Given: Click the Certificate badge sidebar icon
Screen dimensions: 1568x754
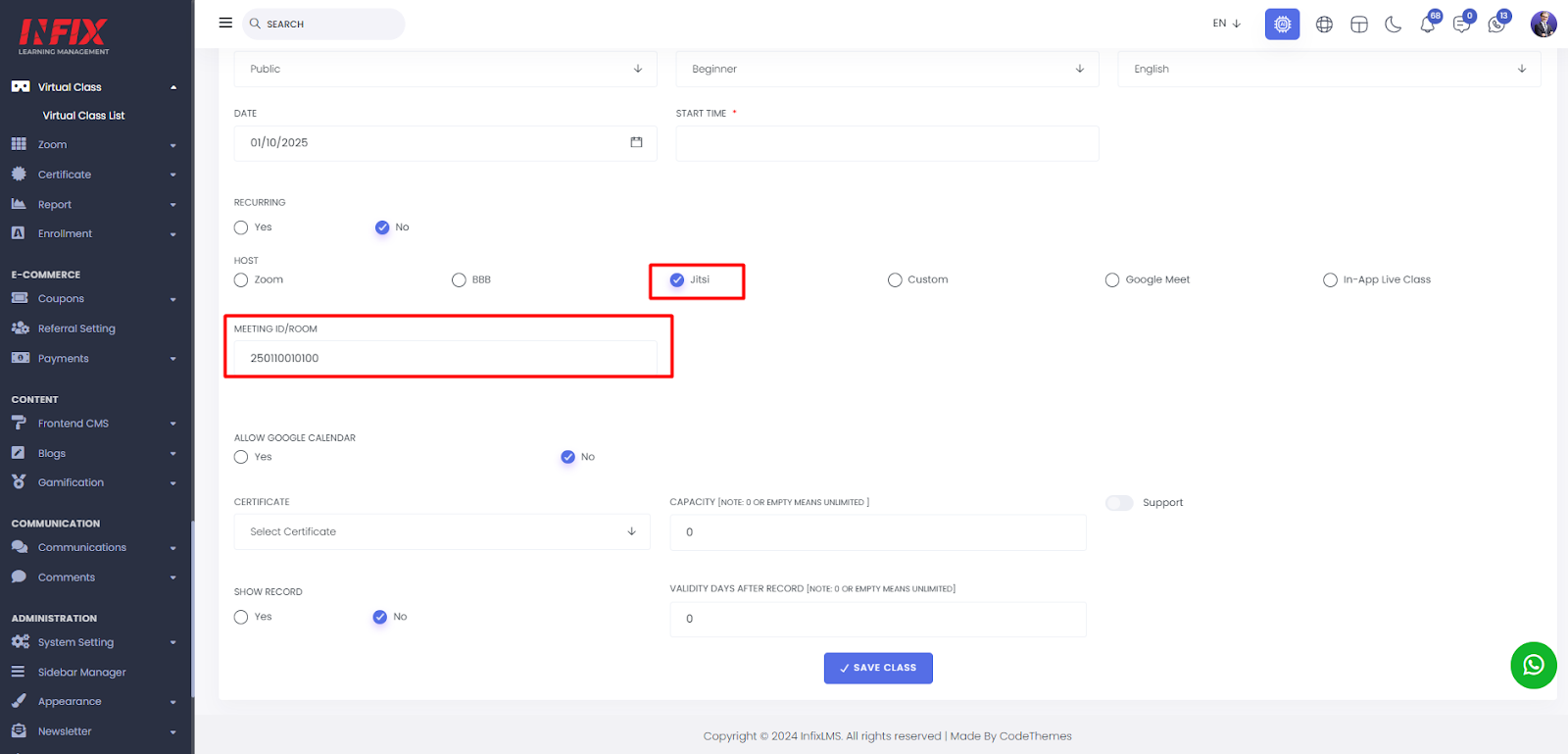Looking at the screenshot, I should [x=19, y=174].
